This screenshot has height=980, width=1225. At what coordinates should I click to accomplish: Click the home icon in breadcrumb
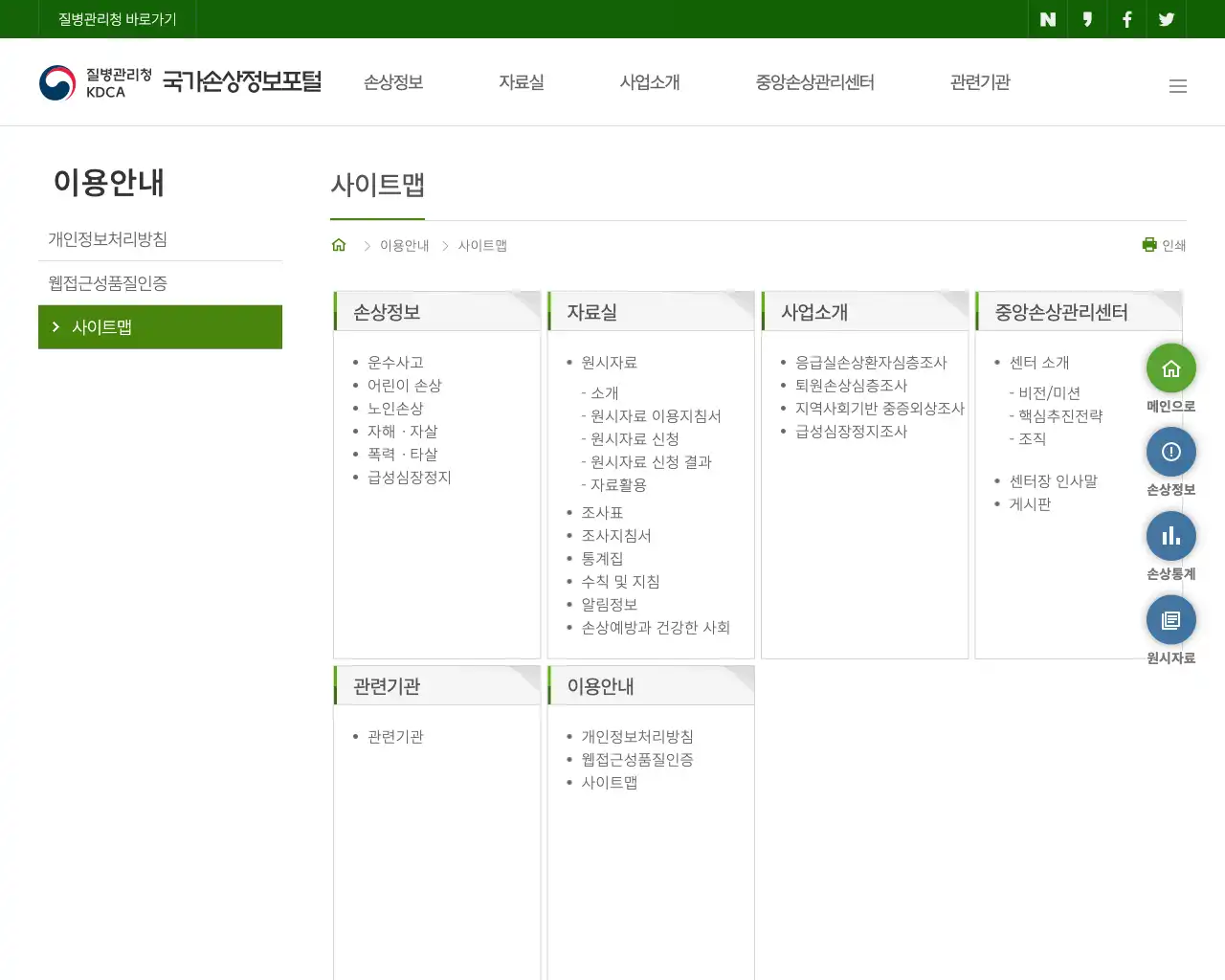pos(339,245)
